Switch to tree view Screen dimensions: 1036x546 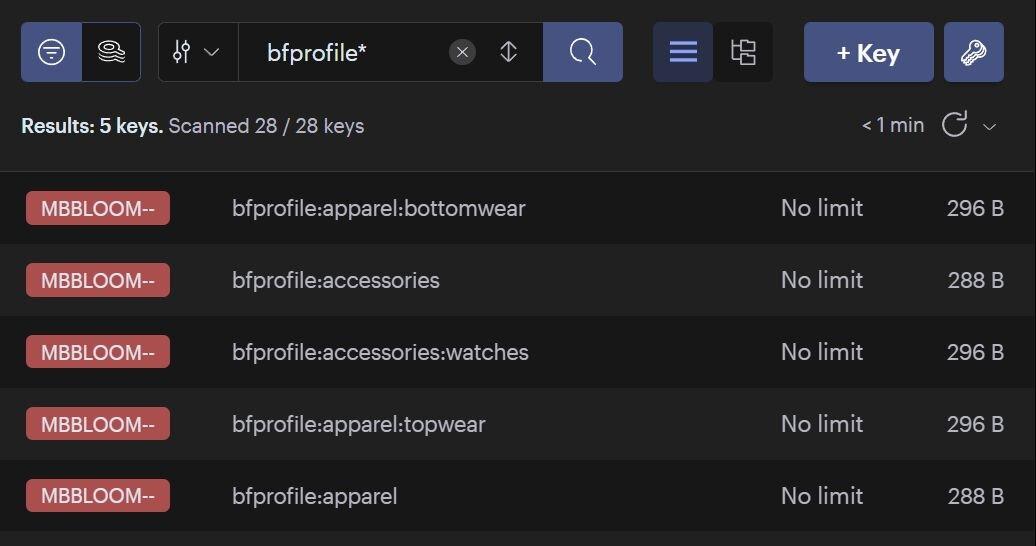pyautogui.click(x=743, y=52)
